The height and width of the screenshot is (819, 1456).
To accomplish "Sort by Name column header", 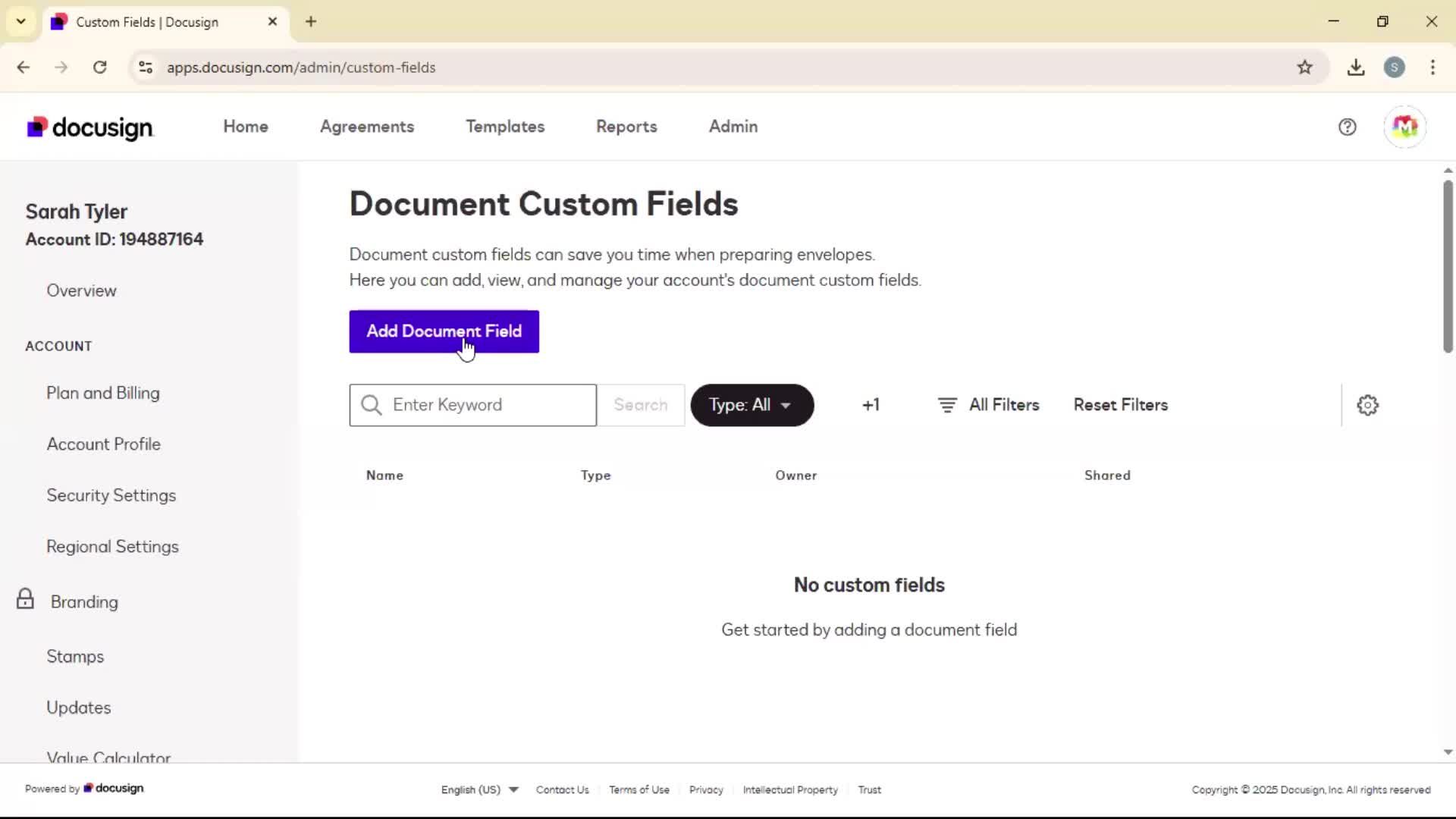I will coord(384,475).
